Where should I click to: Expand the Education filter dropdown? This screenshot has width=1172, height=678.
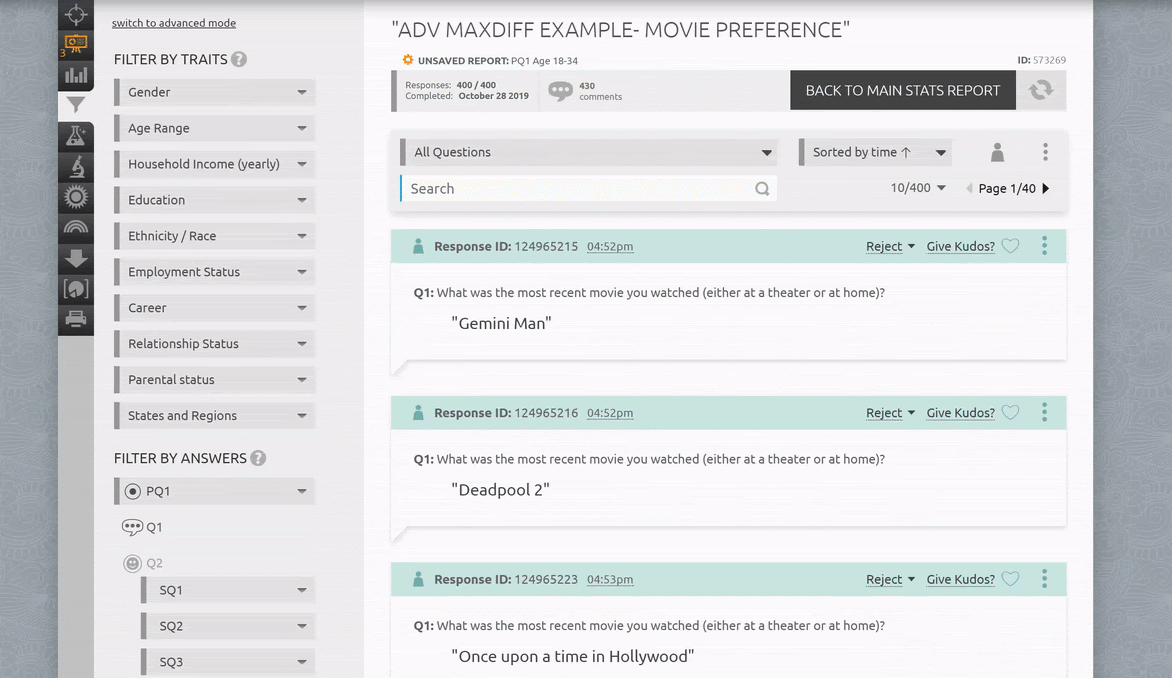(215, 200)
